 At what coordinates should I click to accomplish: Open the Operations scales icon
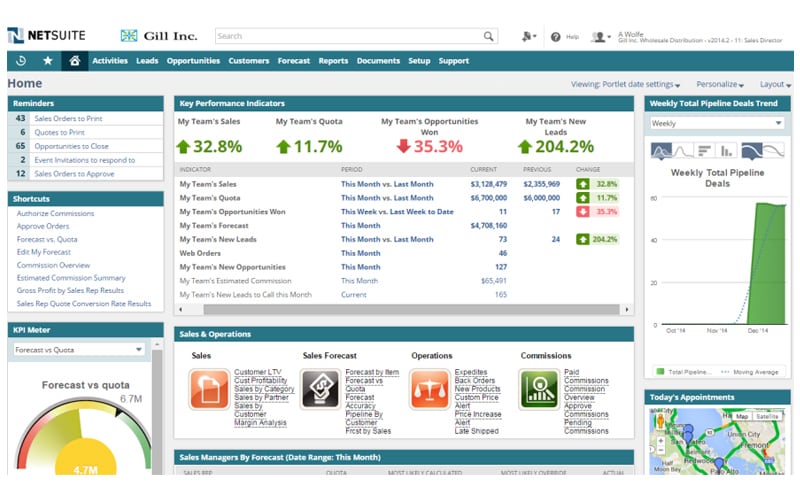coord(430,389)
